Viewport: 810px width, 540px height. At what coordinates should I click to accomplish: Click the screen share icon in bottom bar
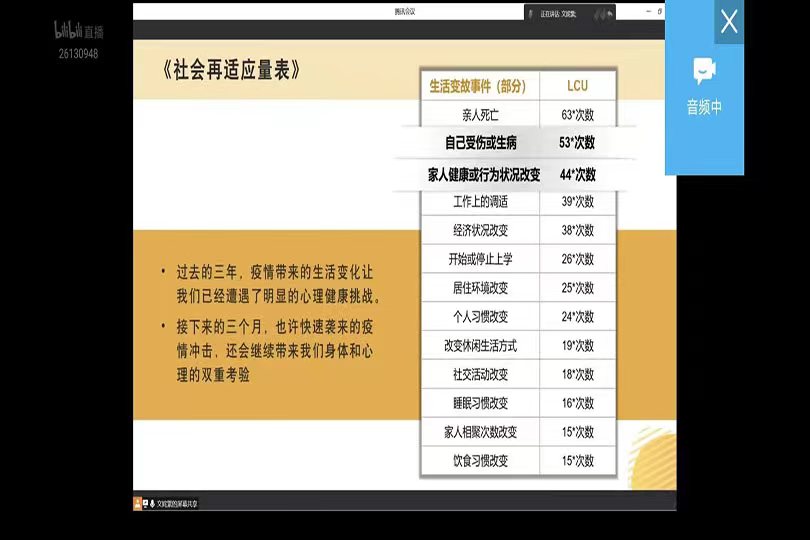147,502
